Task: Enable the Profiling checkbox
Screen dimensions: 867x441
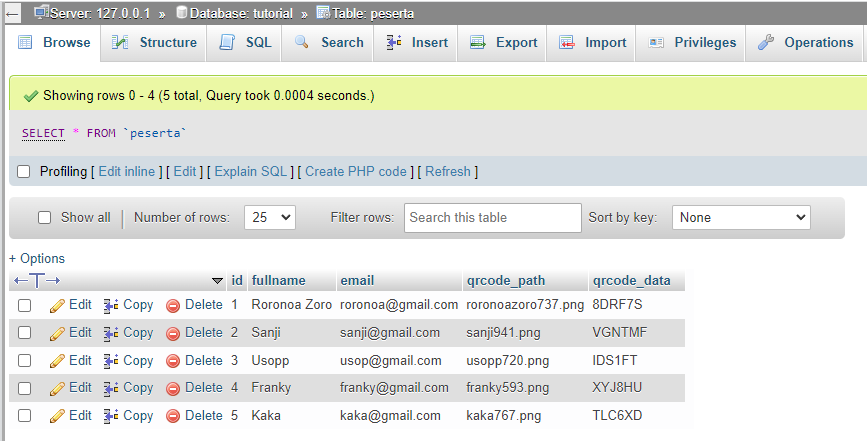Action: (x=24, y=172)
